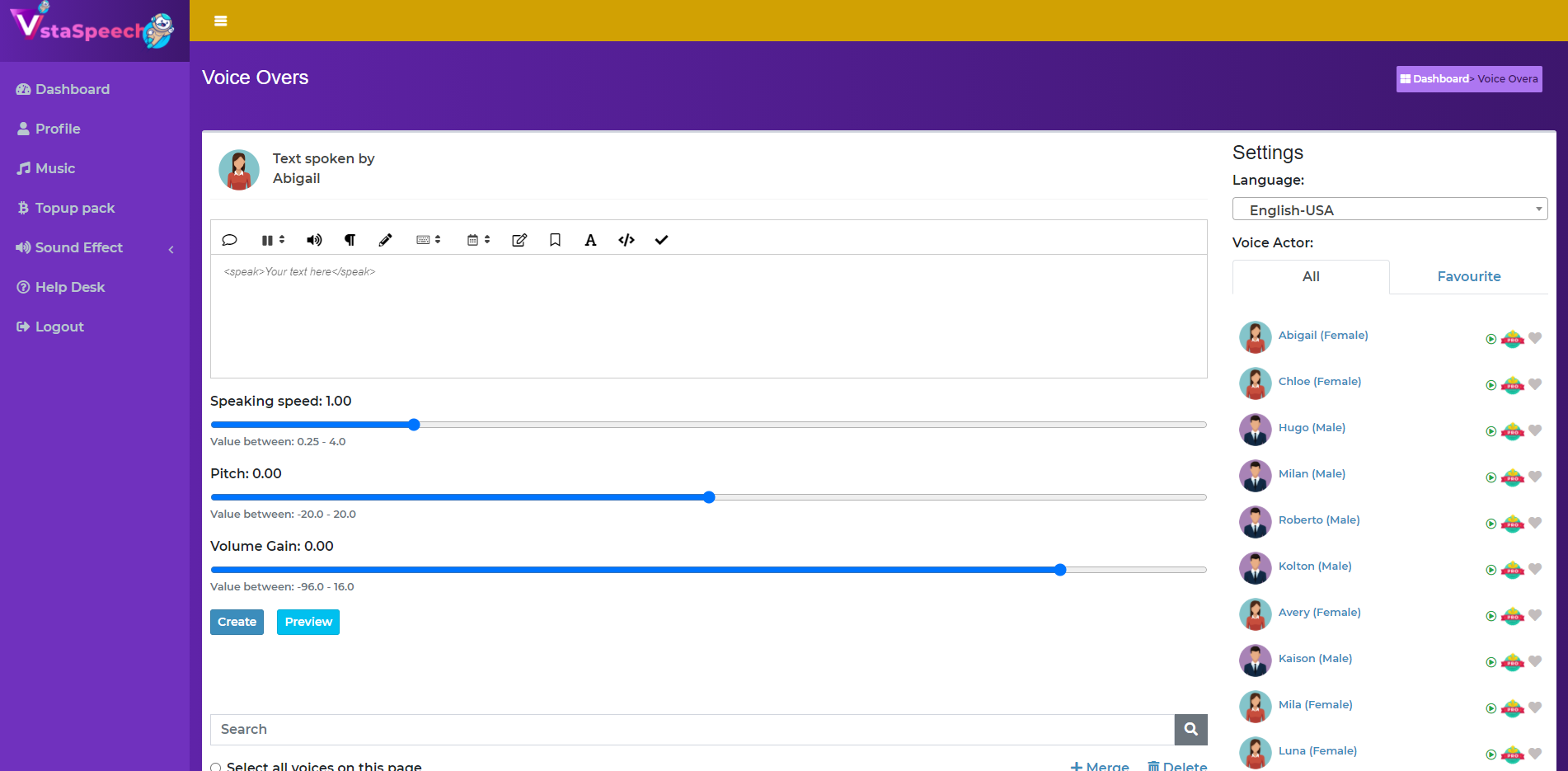Click the Speaking speed slider
This screenshot has height=771, width=1568.
click(708, 425)
